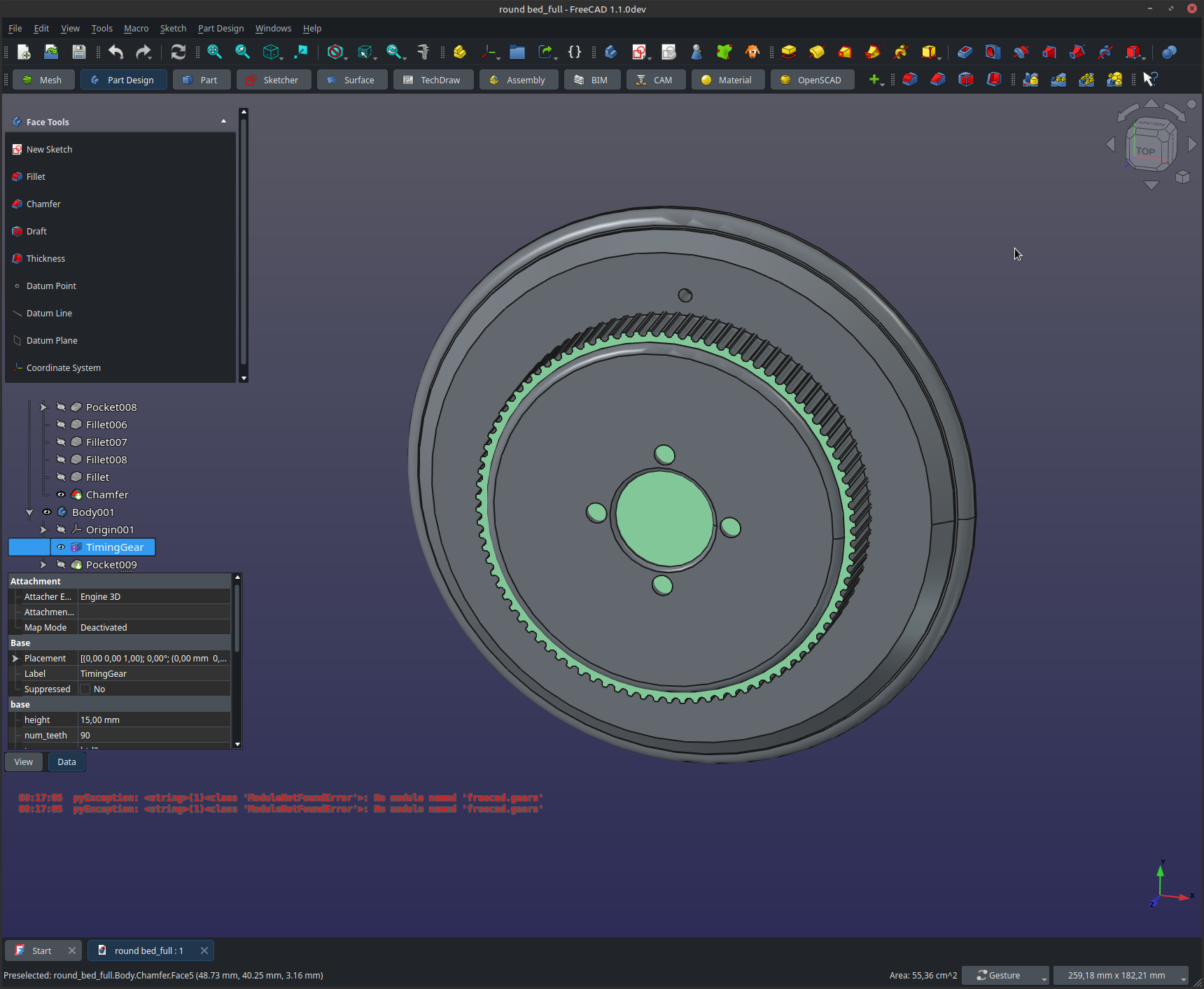The image size is (1204, 989).
Task: Open the Gesture navigation style dropdown
Action: (1004, 975)
